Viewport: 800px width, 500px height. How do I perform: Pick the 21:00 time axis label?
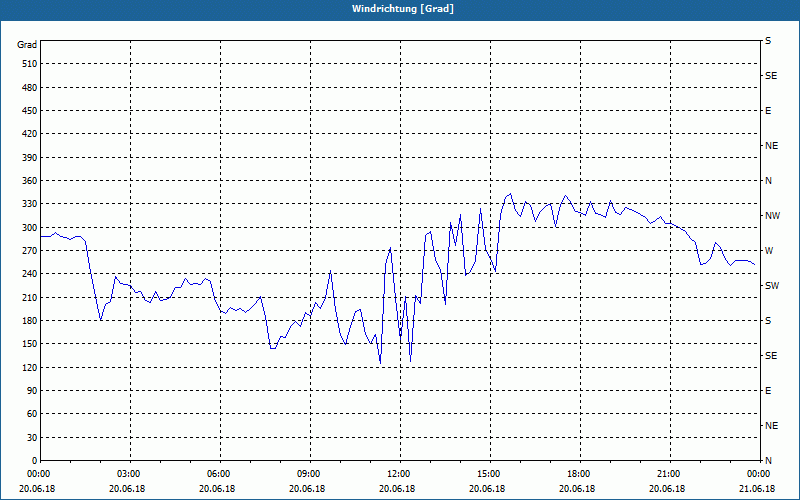point(670,474)
